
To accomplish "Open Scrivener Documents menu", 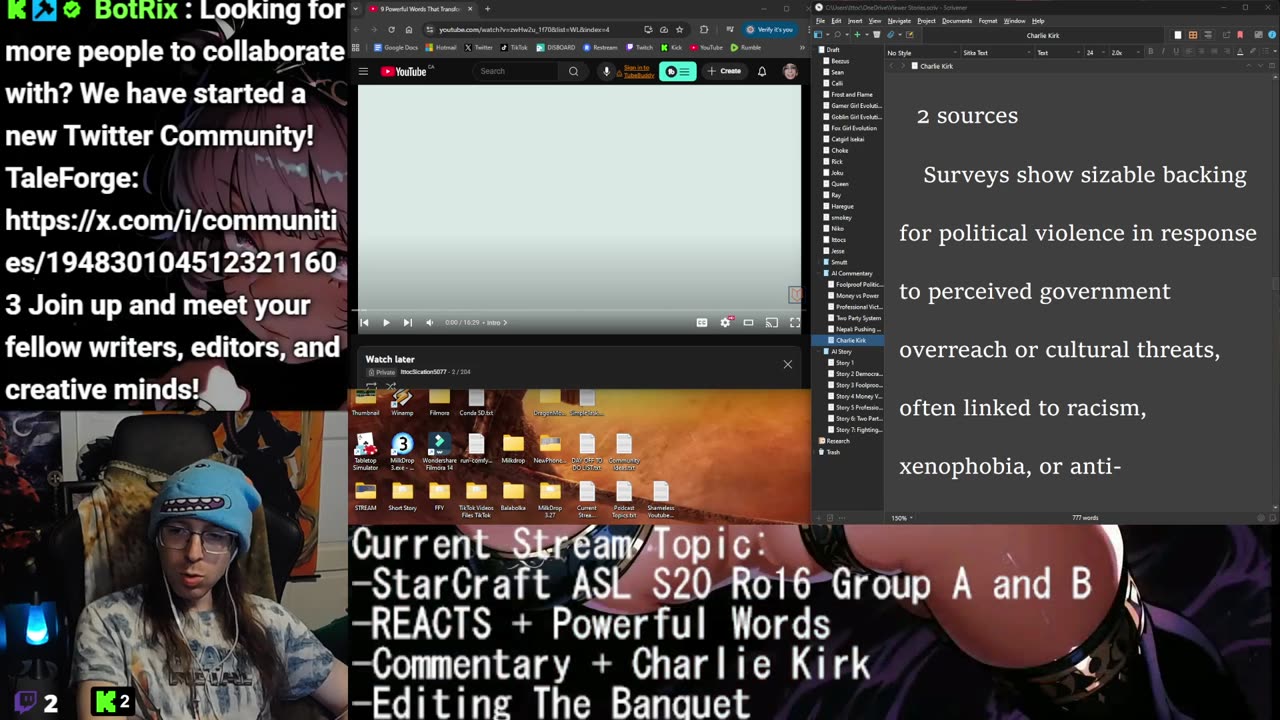I will [957, 21].
